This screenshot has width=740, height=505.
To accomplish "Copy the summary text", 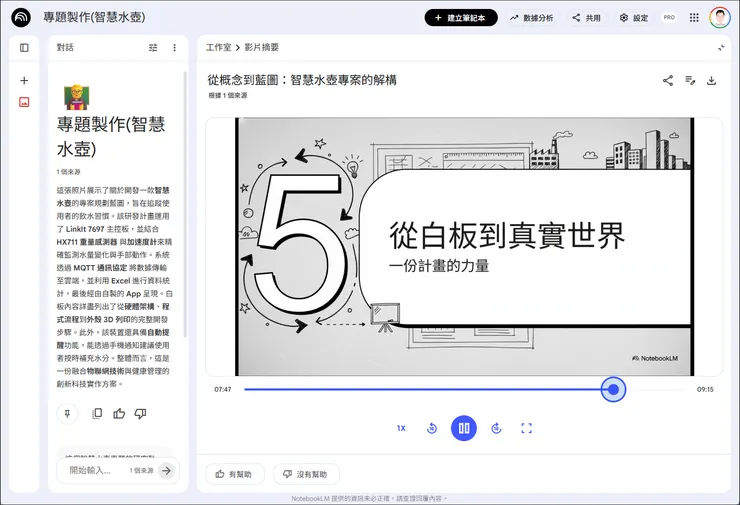I will (97, 414).
